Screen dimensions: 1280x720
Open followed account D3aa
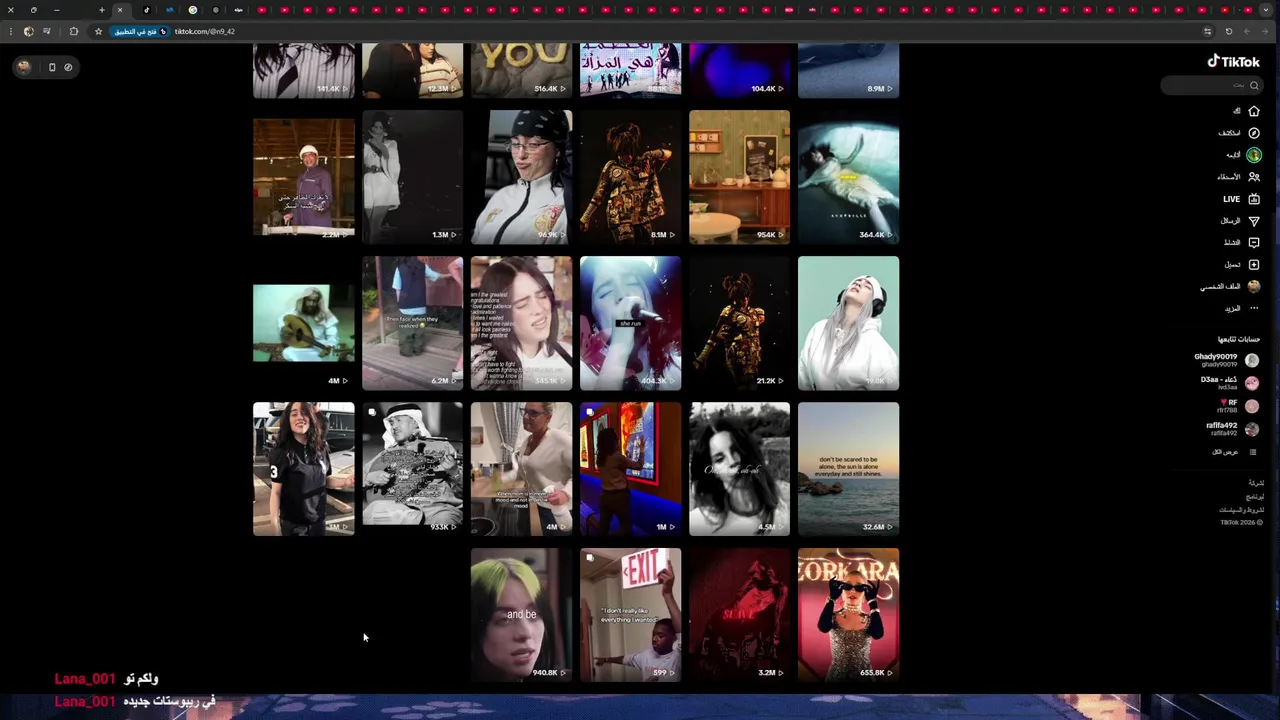tap(1229, 383)
